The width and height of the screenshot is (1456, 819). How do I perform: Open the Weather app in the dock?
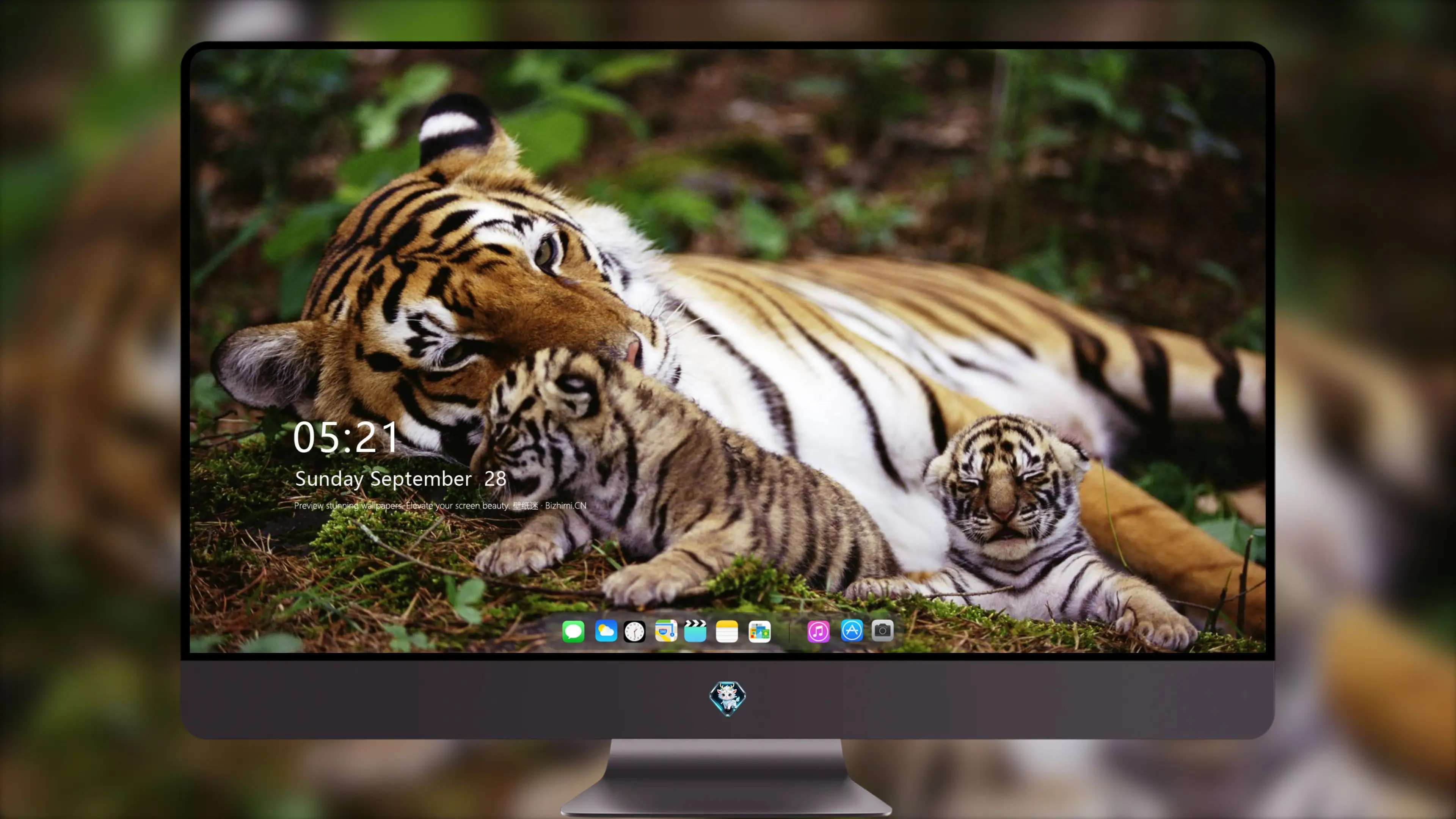(x=606, y=631)
